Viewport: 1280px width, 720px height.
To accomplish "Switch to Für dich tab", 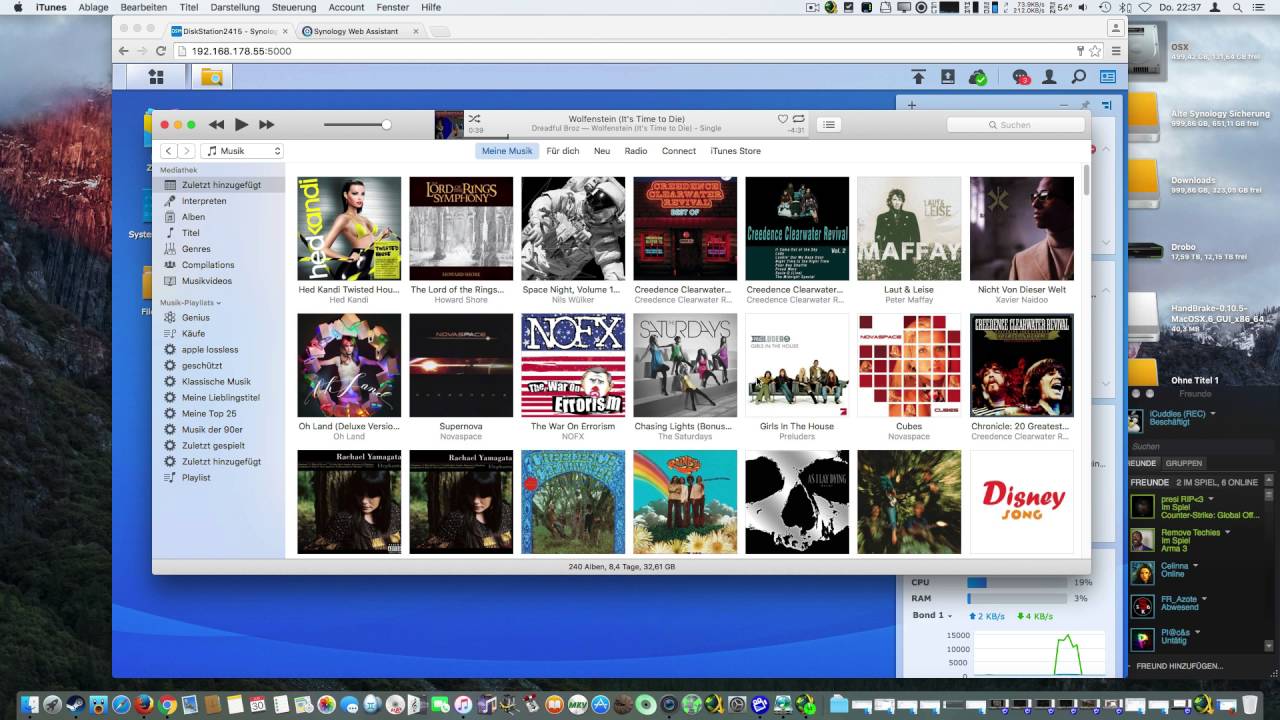I will [563, 151].
